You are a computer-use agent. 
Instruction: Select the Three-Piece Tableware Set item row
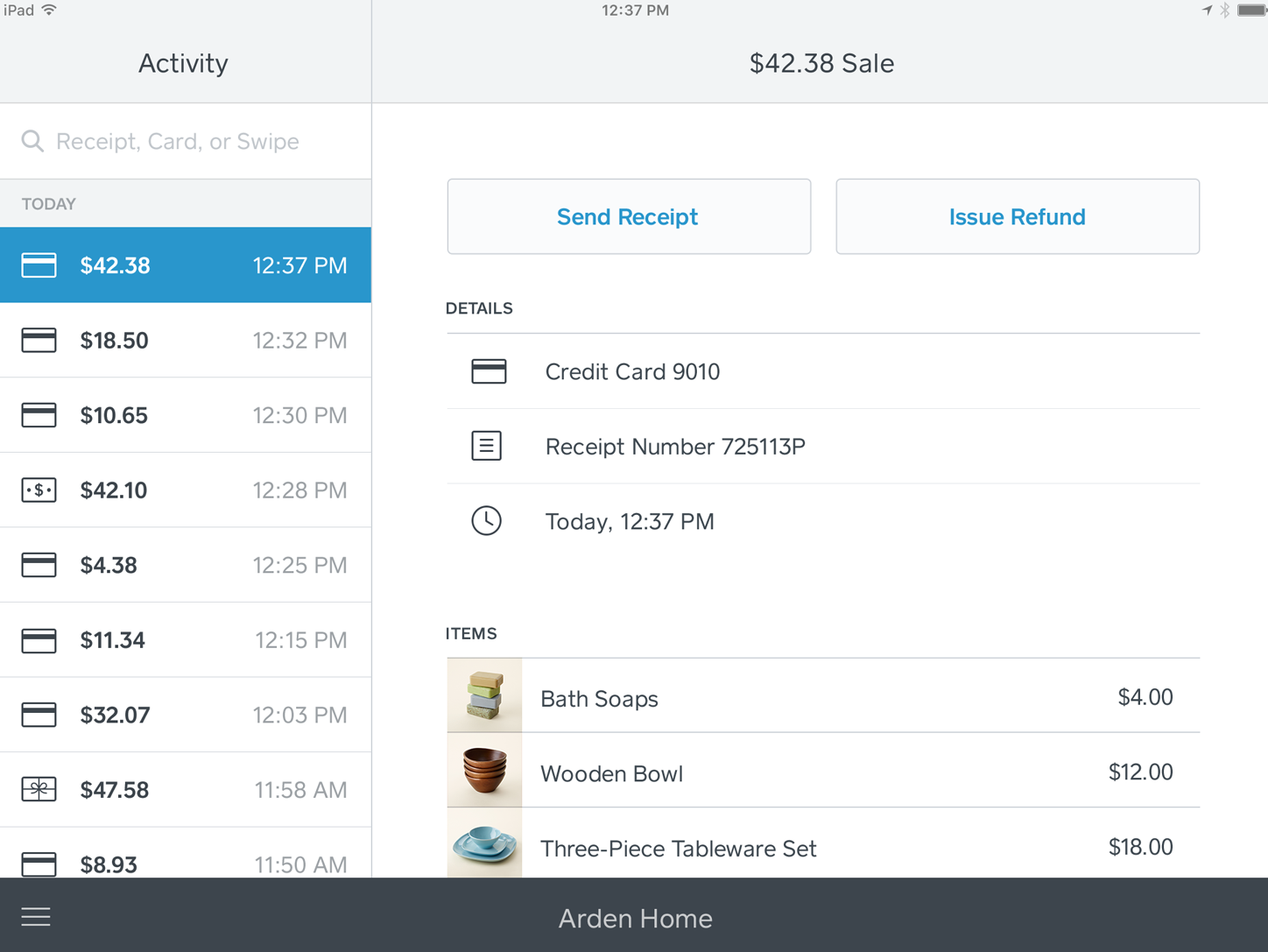point(823,847)
